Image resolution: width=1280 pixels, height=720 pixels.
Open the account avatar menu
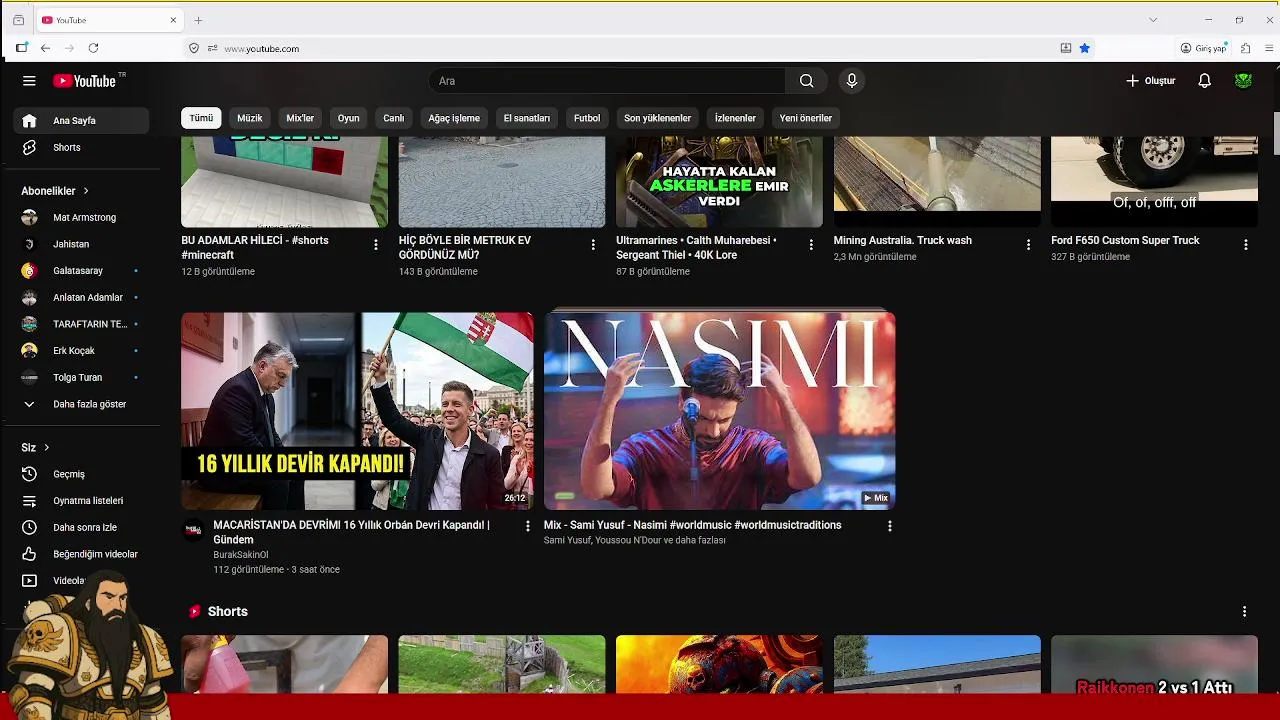click(x=1243, y=81)
